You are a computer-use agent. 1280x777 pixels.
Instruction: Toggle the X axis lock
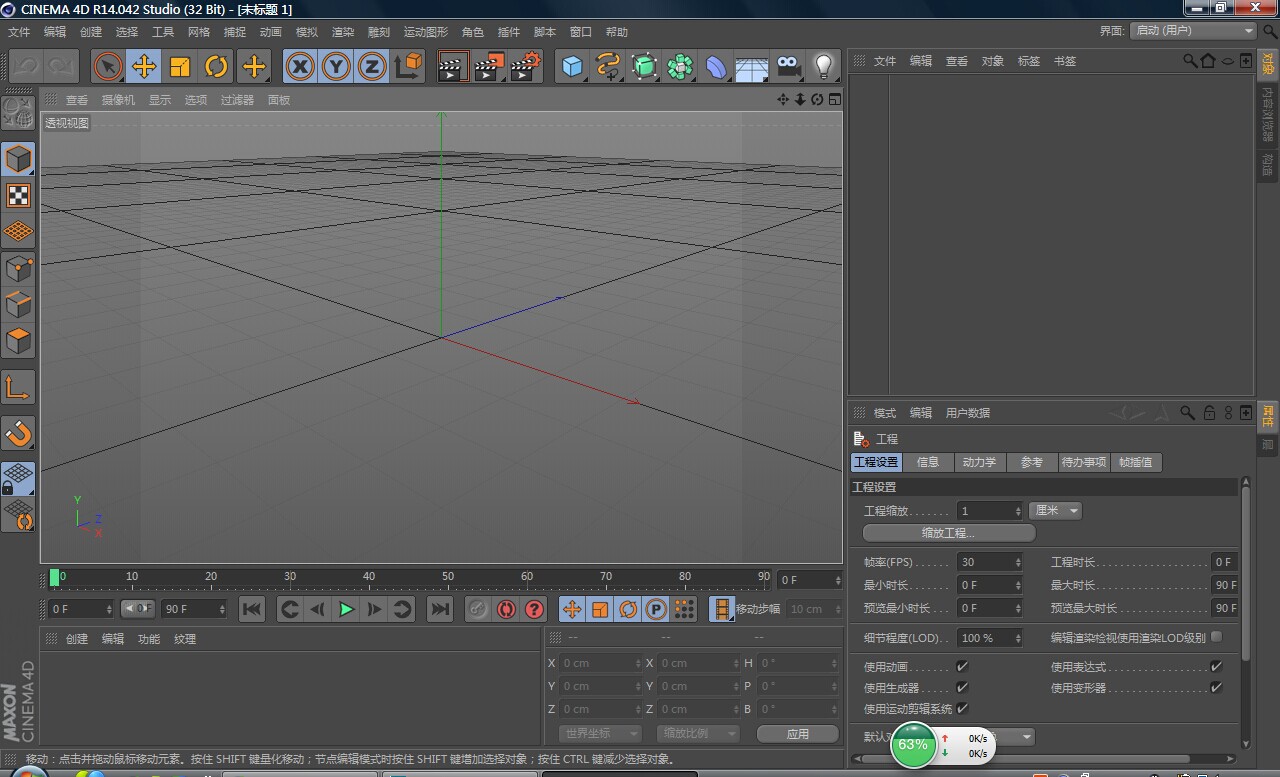pos(300,67)
